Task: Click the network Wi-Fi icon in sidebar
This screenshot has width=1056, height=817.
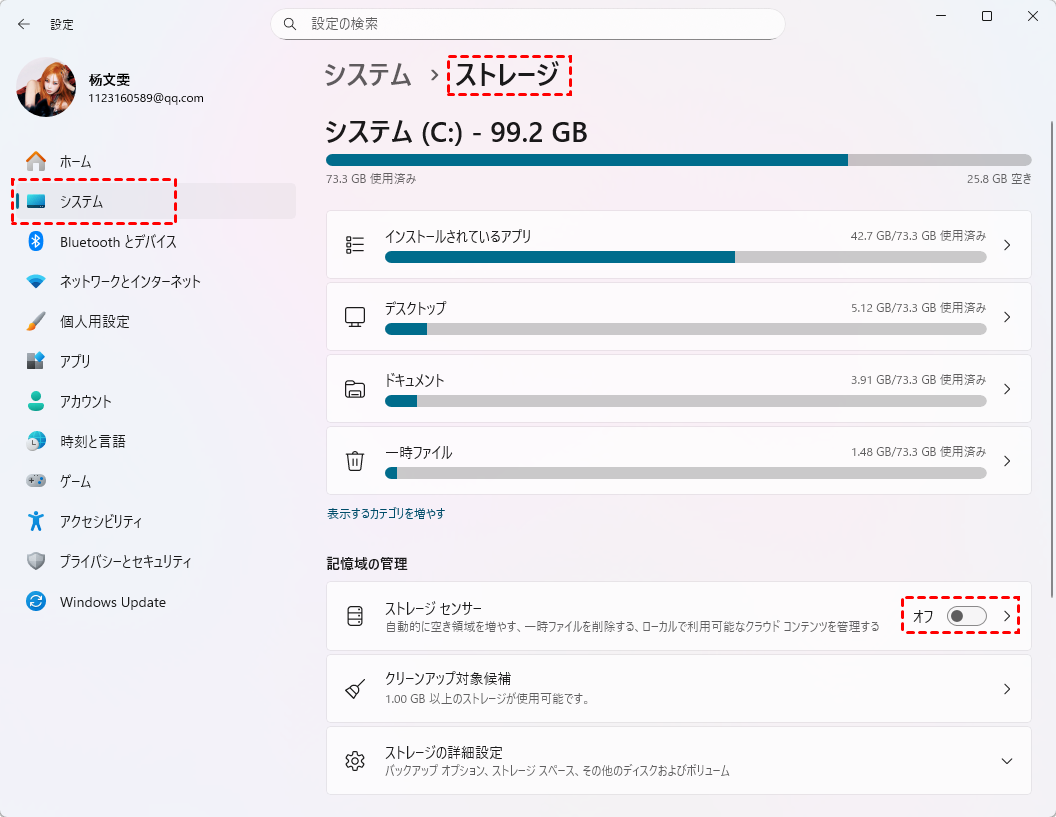Action: [x=36, y=281]
